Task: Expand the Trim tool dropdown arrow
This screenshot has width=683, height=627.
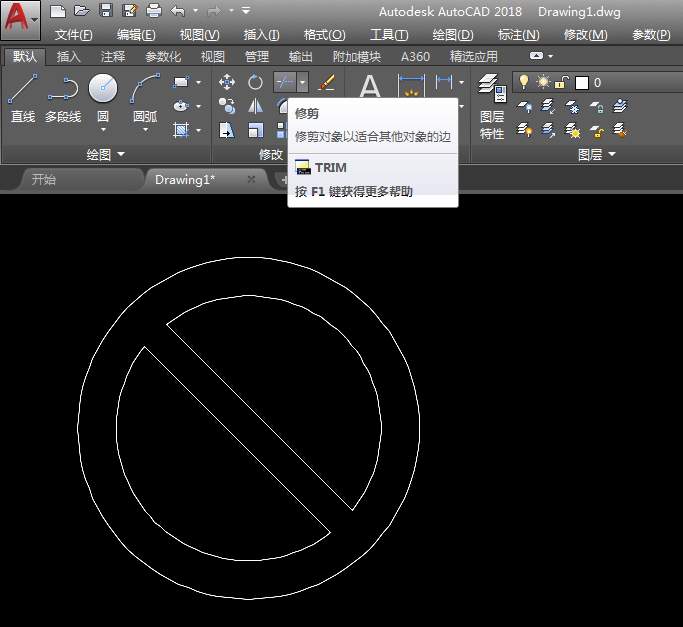Action: click(302, 82)
